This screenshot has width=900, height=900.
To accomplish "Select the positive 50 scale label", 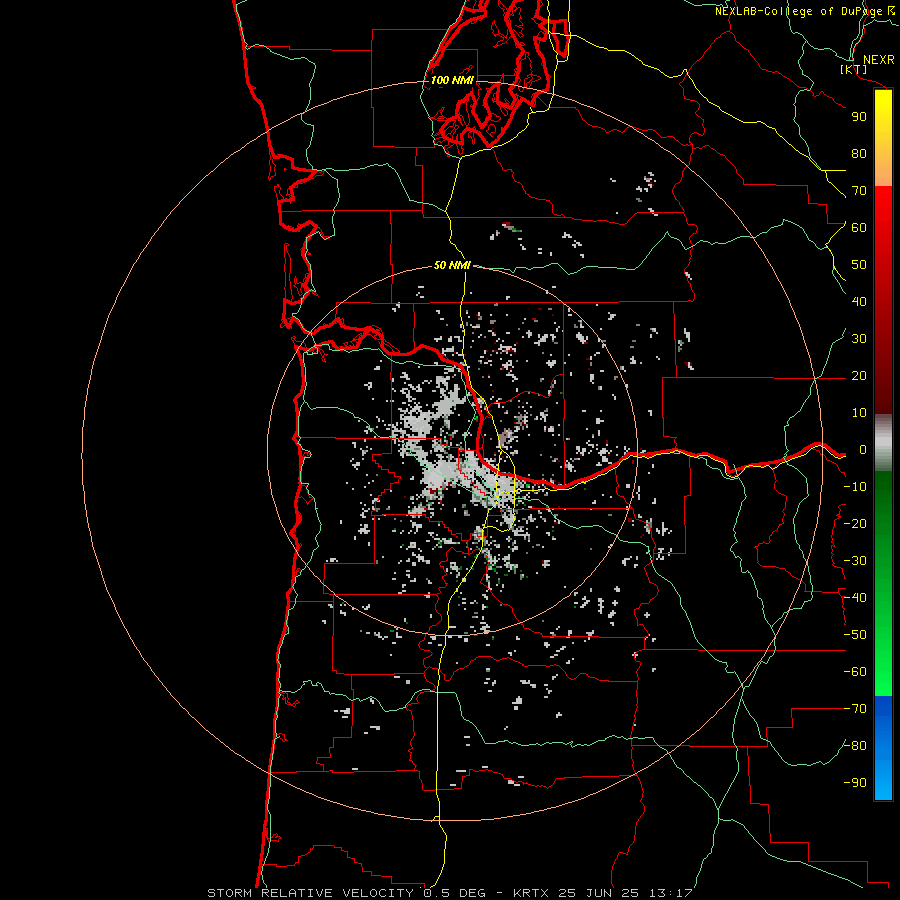I will pos(859,265).
